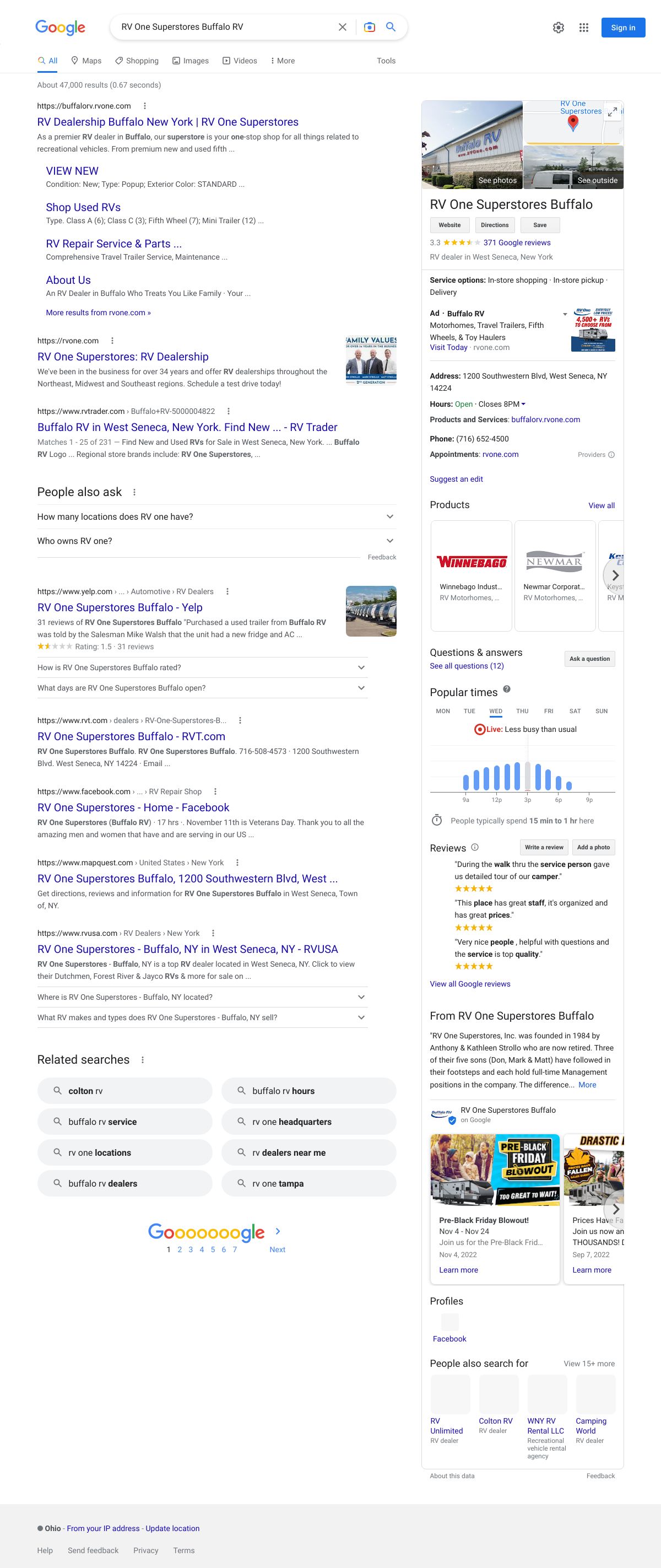Screen dimensions: 661x1568
Task: Open options menu for the Yelp result
Action: pos(227,592)
